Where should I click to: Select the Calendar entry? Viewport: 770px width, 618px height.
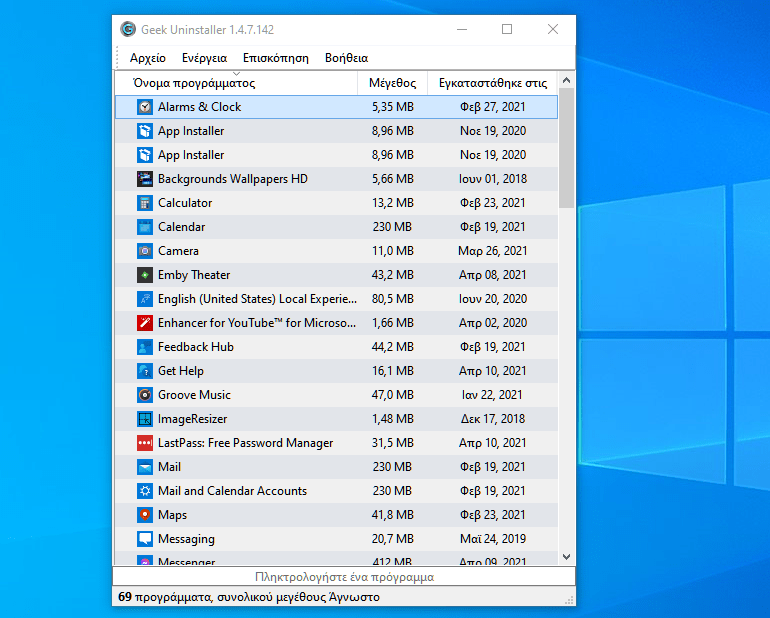point(336,227)
